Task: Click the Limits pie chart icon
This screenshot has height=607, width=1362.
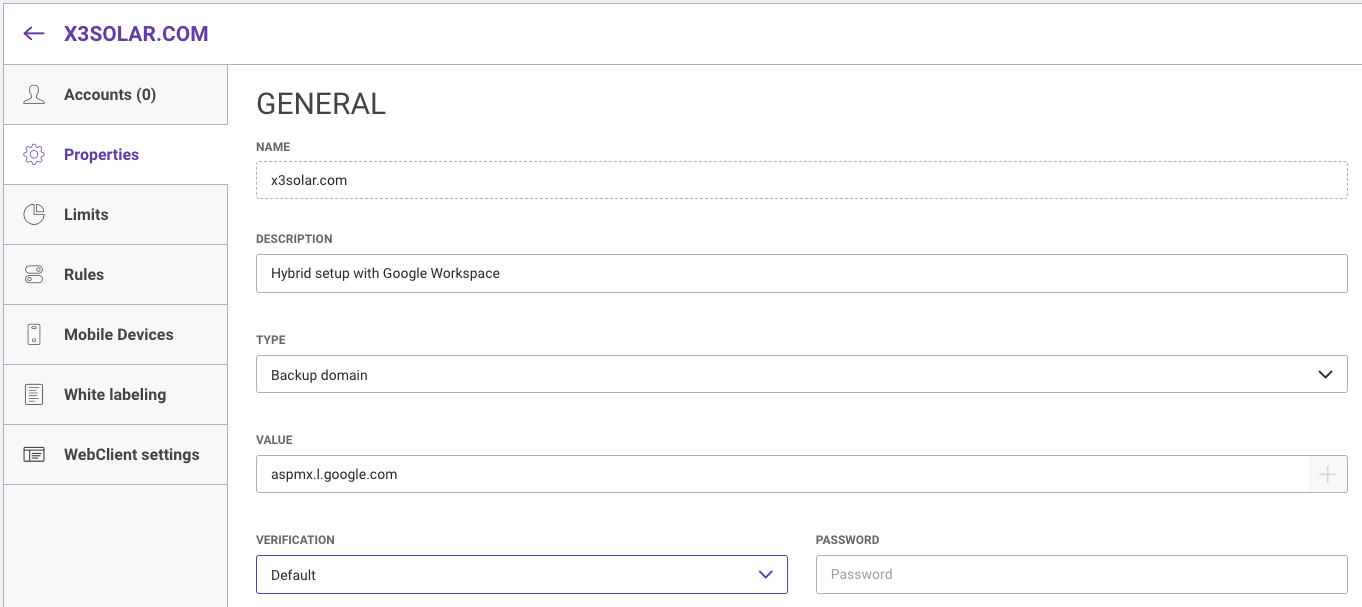Action: coord(34,215)
